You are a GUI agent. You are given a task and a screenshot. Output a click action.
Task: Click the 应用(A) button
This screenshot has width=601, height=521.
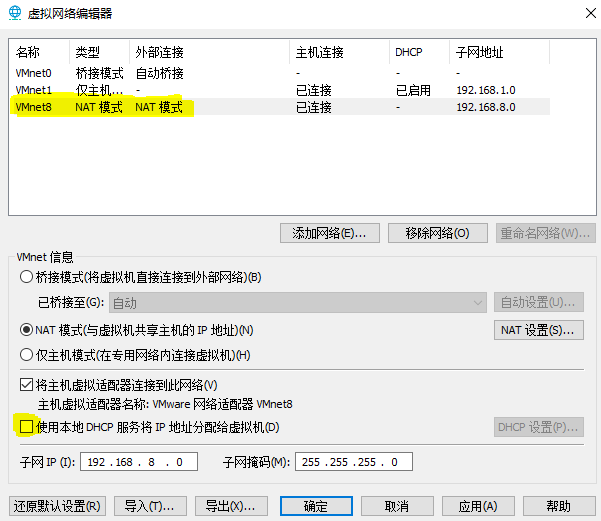(x=478, y=506)
